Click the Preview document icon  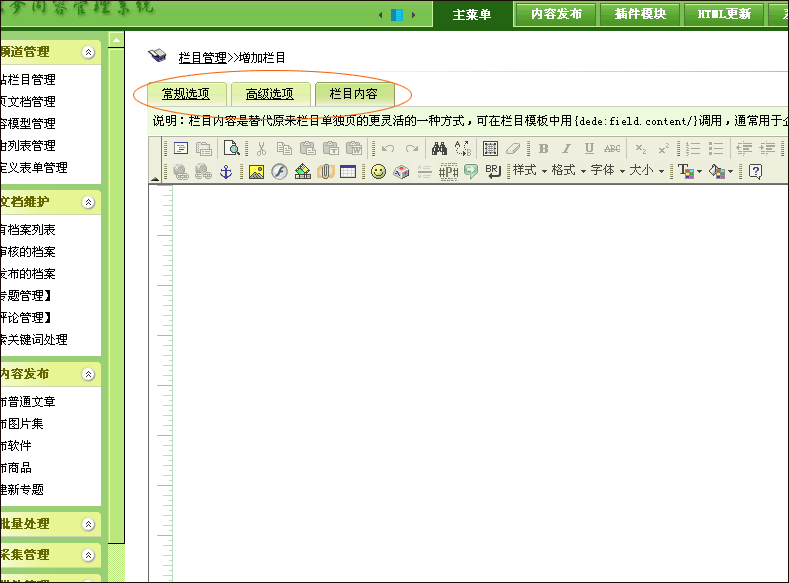click(x=231, y=148)
